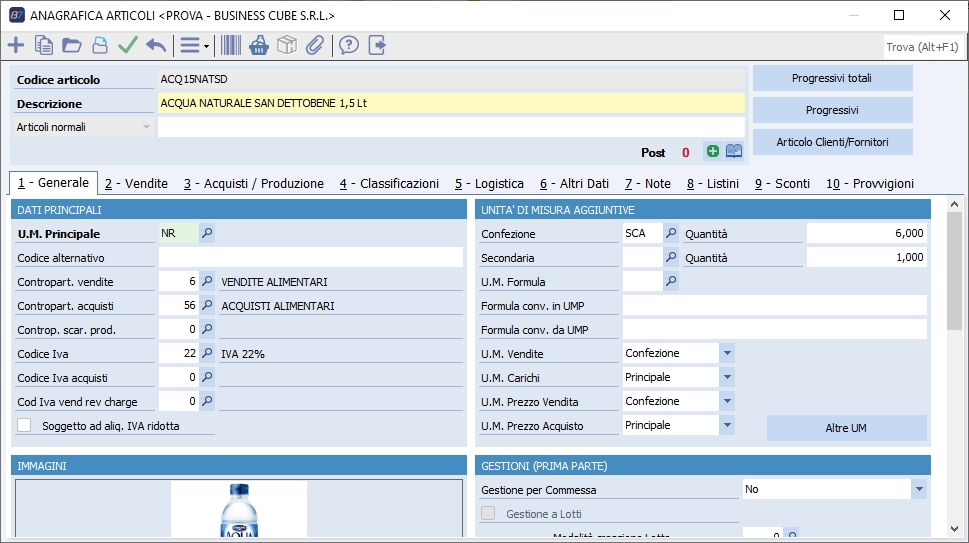
Task: Expand the Articoli normali type dropdown
Action: click(146, 127)
